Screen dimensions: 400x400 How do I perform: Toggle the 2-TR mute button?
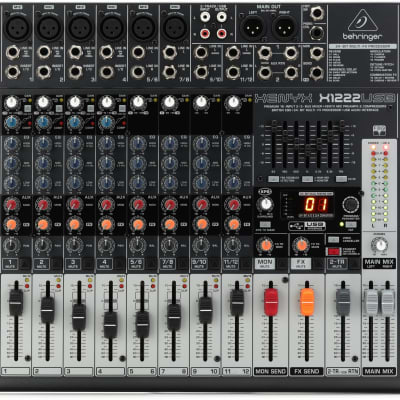point(337,264)
